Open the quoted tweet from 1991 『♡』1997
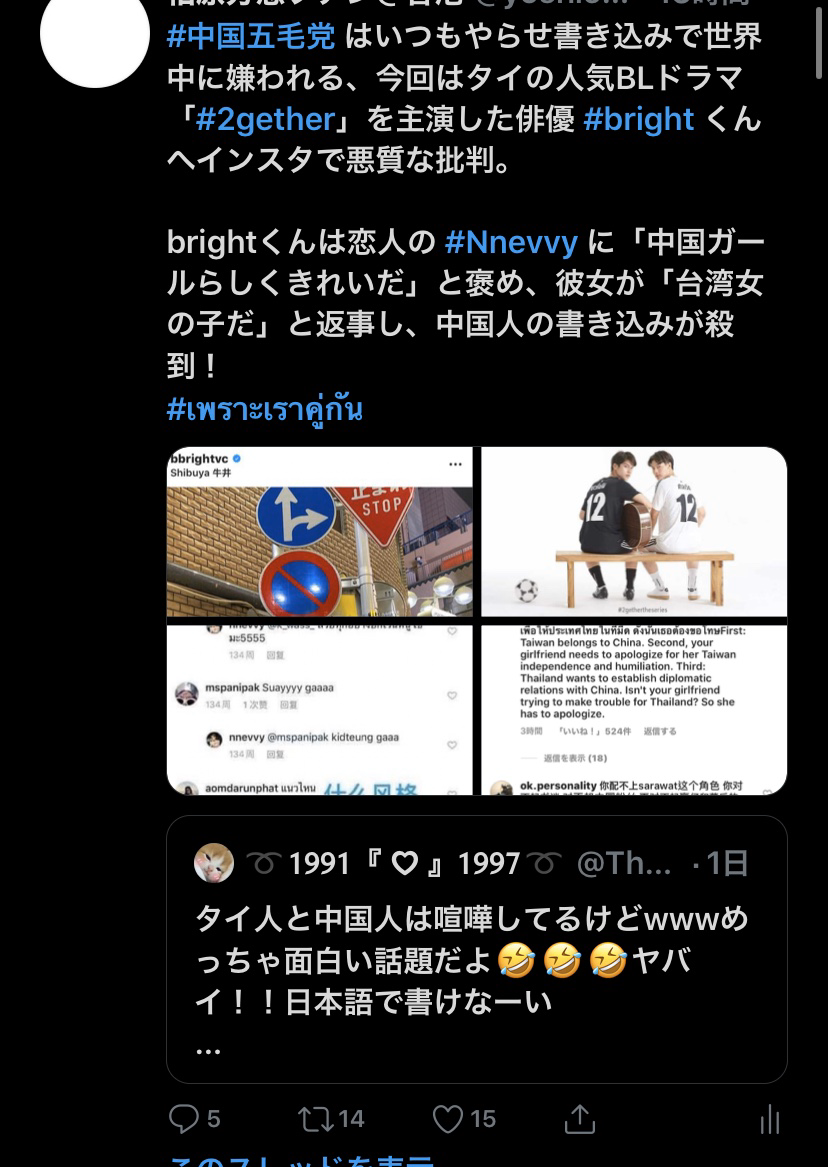 coord(477,949)
